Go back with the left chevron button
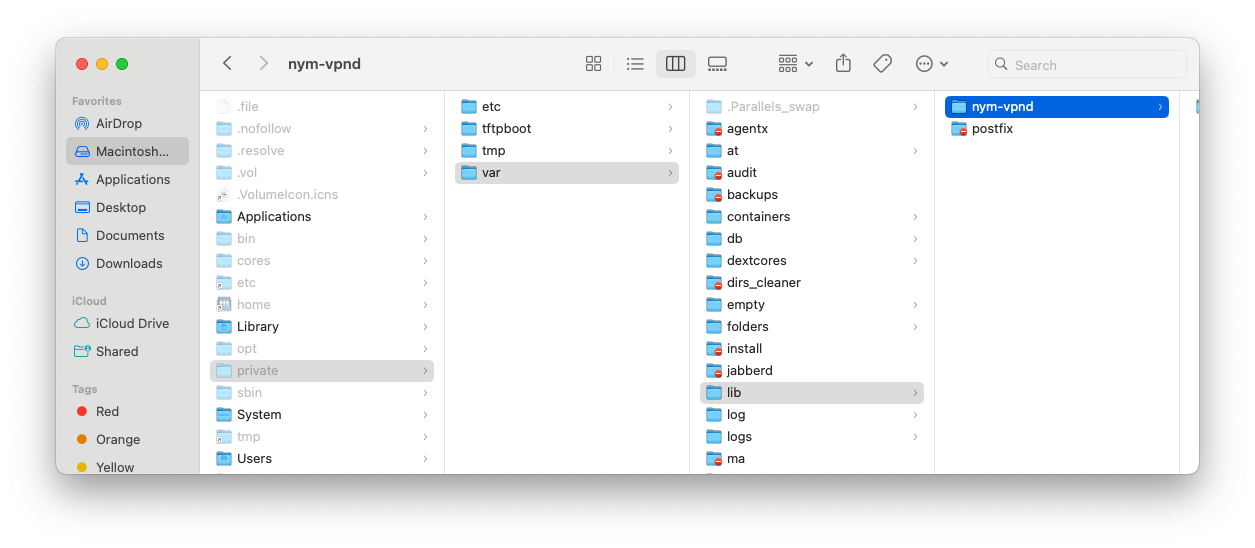Image resolution: width=1255 pixels, height=548 pixels. (227, 63)
